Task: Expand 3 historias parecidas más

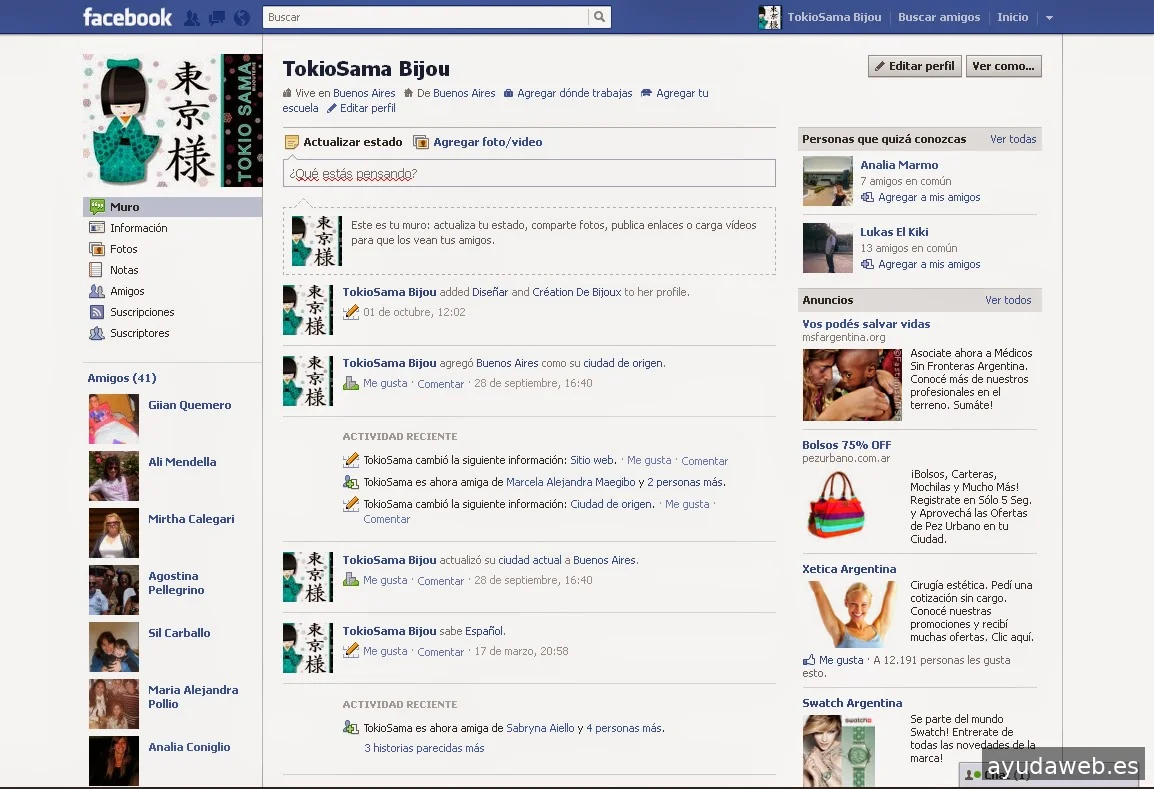Action: [424, 748]
